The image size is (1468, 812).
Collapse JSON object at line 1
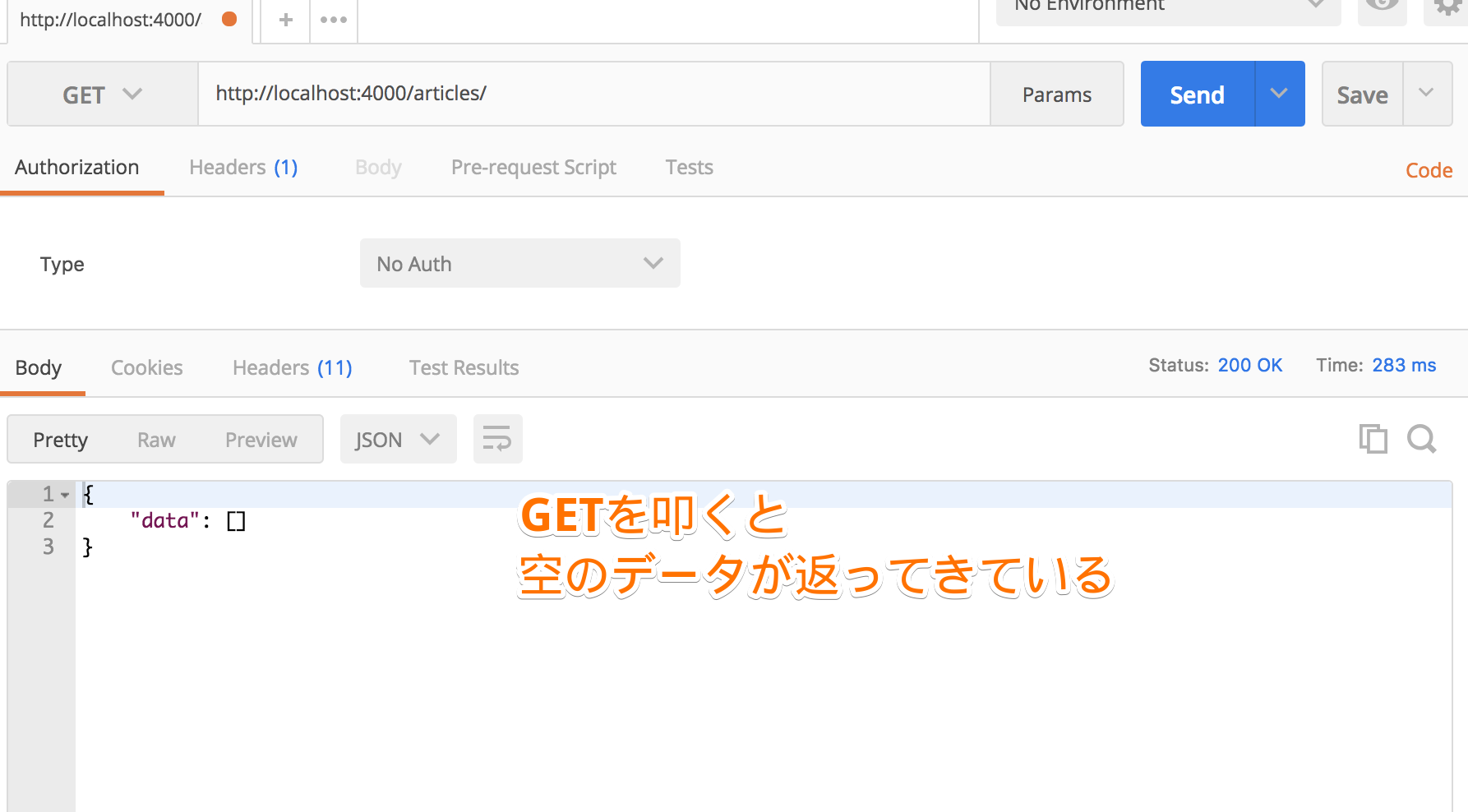coord(65,495)
